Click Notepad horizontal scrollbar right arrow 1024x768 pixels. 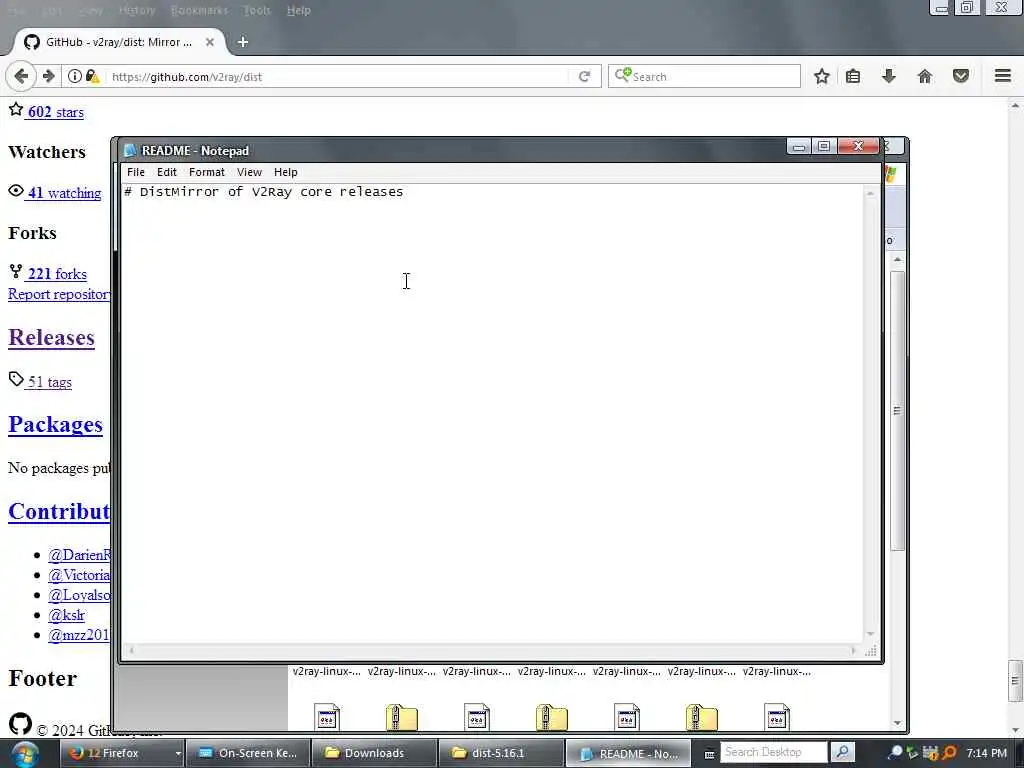click(853, 650)
